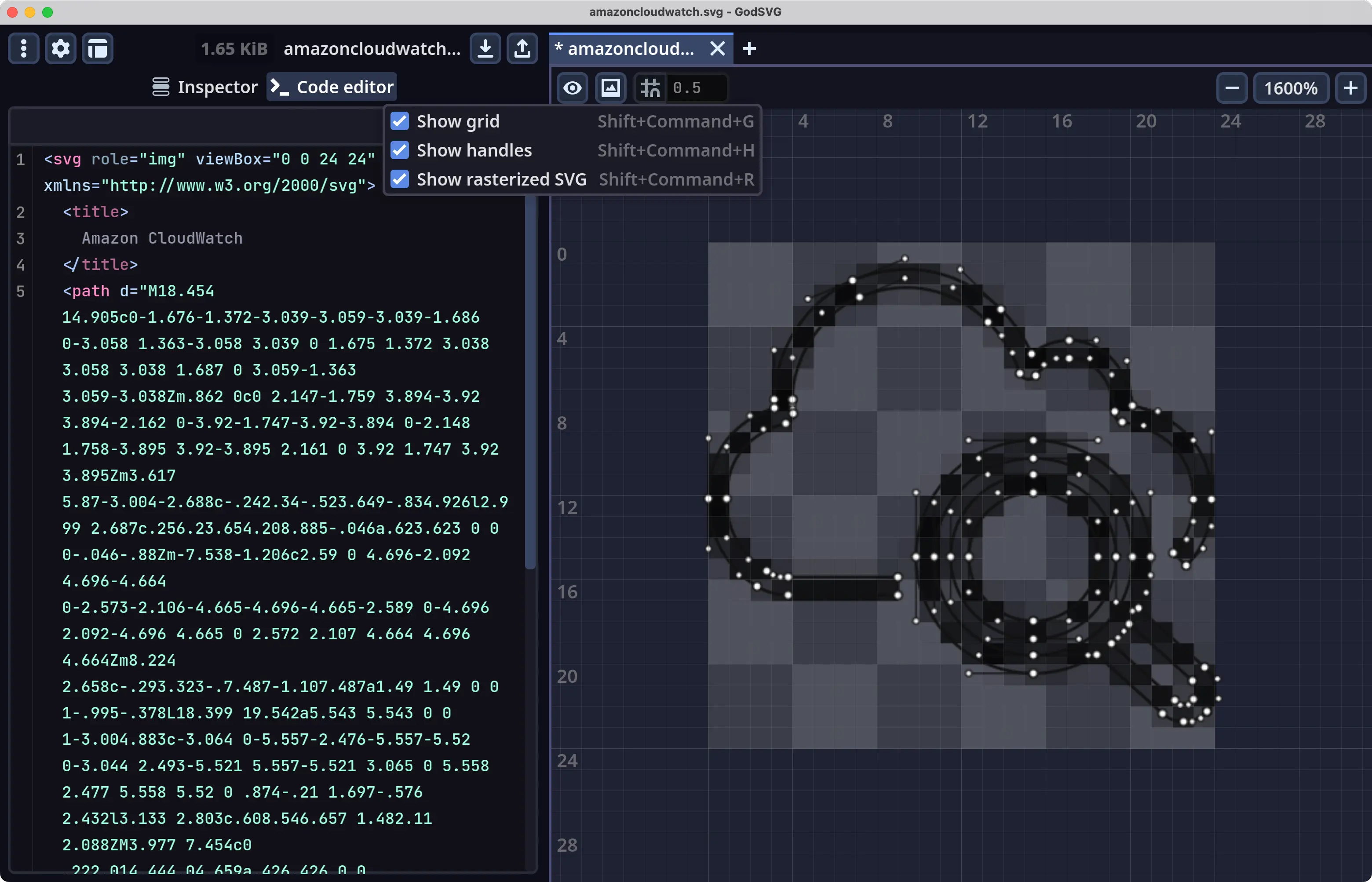The image size is (1372, 882).
Task: Open the view options eye icon
Action: pos(572,87)
